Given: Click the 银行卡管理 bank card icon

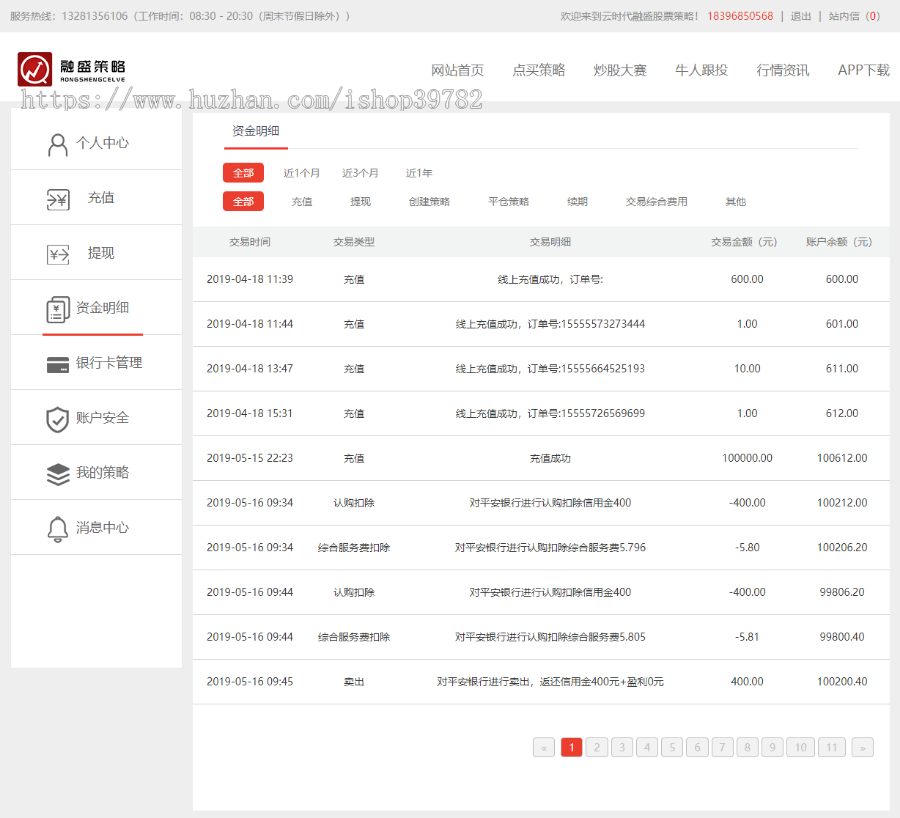Looking at the screenshot, I should 57,364.
